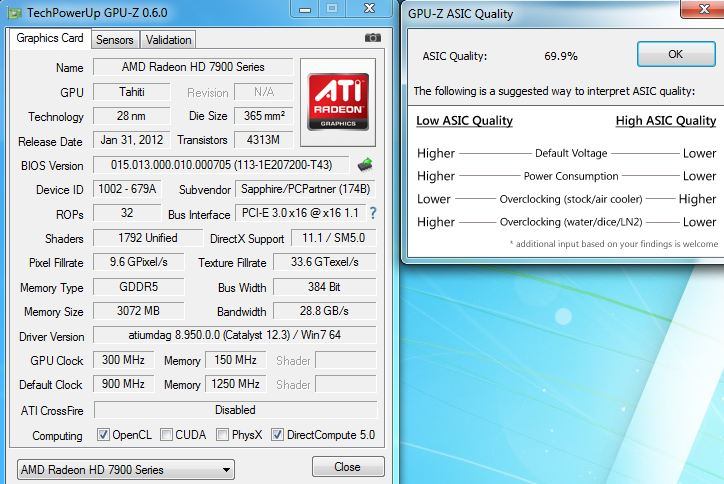The height and width of the screenshot is (484, 724).
Task: Click the BIOS Version value field
Action: coord(221,165)
